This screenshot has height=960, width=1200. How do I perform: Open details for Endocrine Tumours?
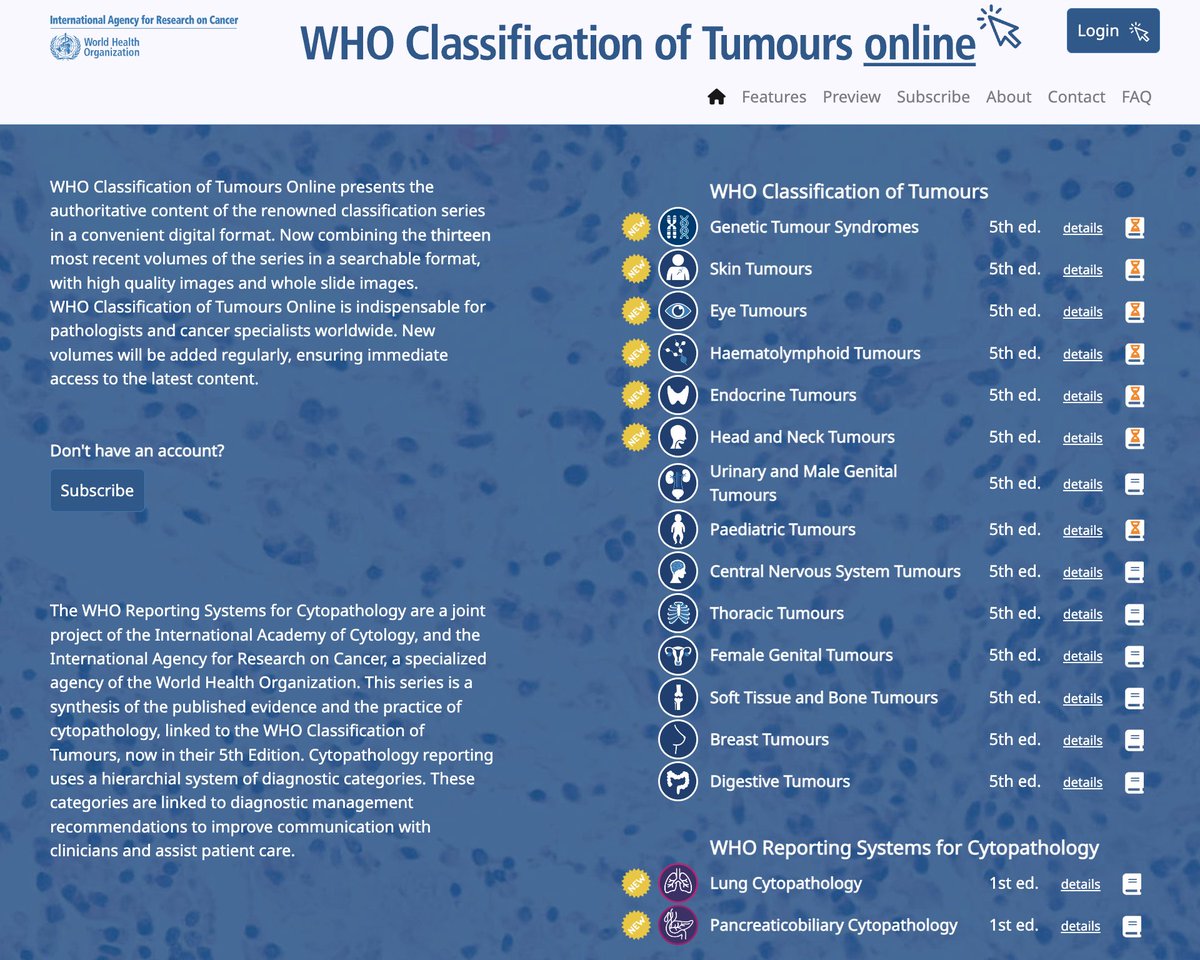[1082, 396]
